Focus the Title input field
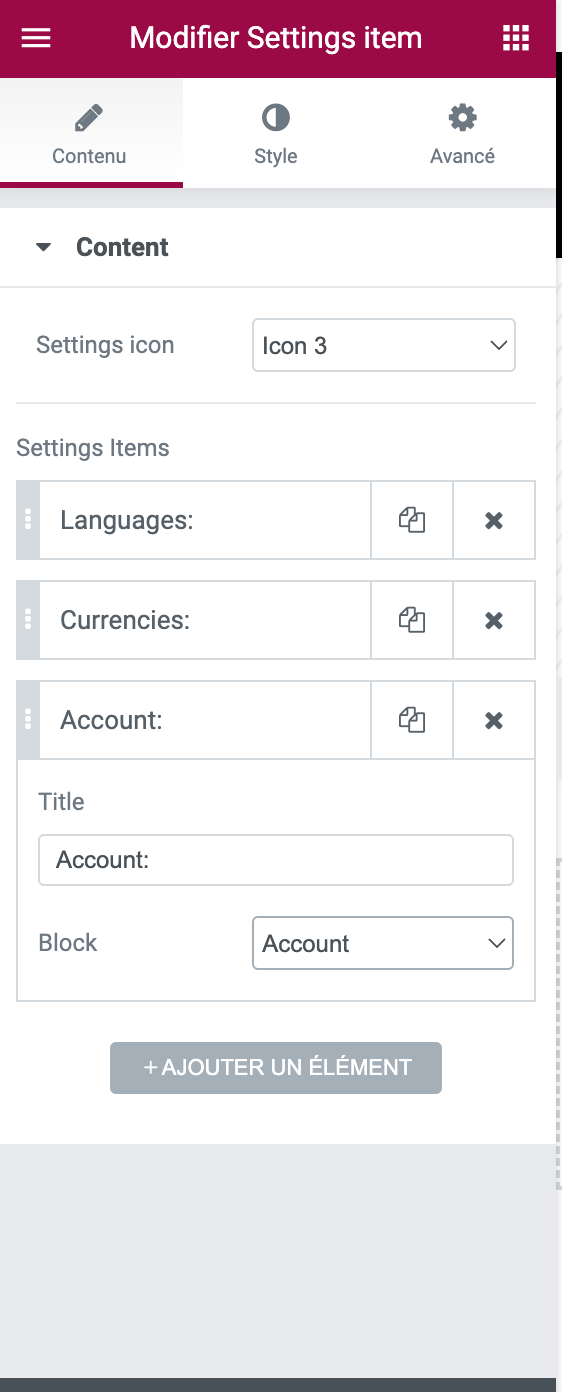The height and width of the screenshot is (1392, 562). 276,860
